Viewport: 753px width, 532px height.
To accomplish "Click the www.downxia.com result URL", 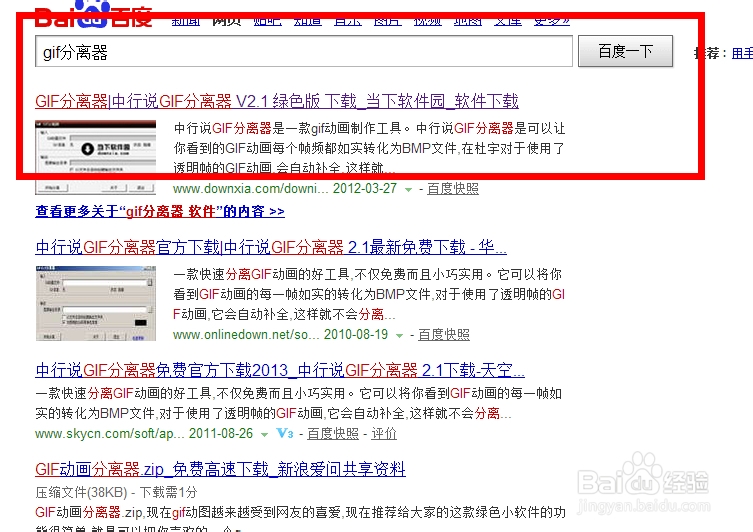I will [x=251, y=189].
